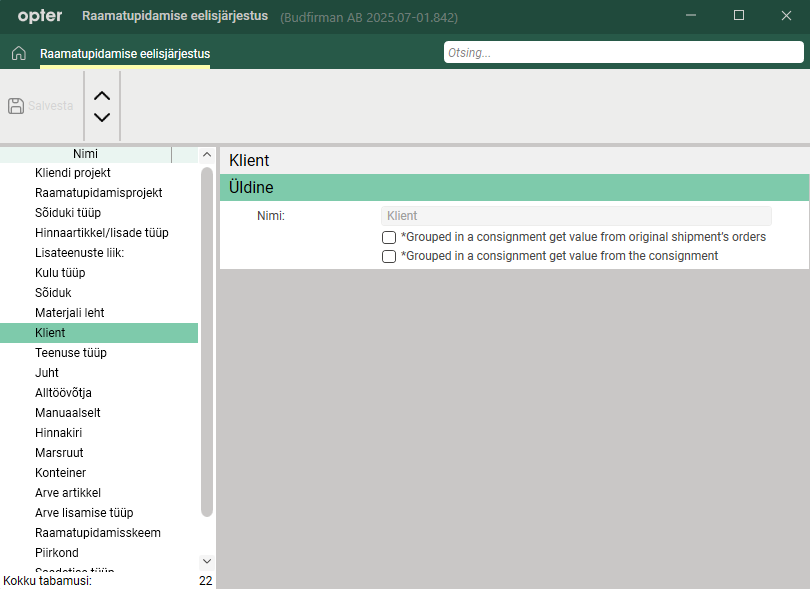Maximize the application window
The width and height of the screenshot is (810, 589).
pyautogui.click(x=739, y=16)
